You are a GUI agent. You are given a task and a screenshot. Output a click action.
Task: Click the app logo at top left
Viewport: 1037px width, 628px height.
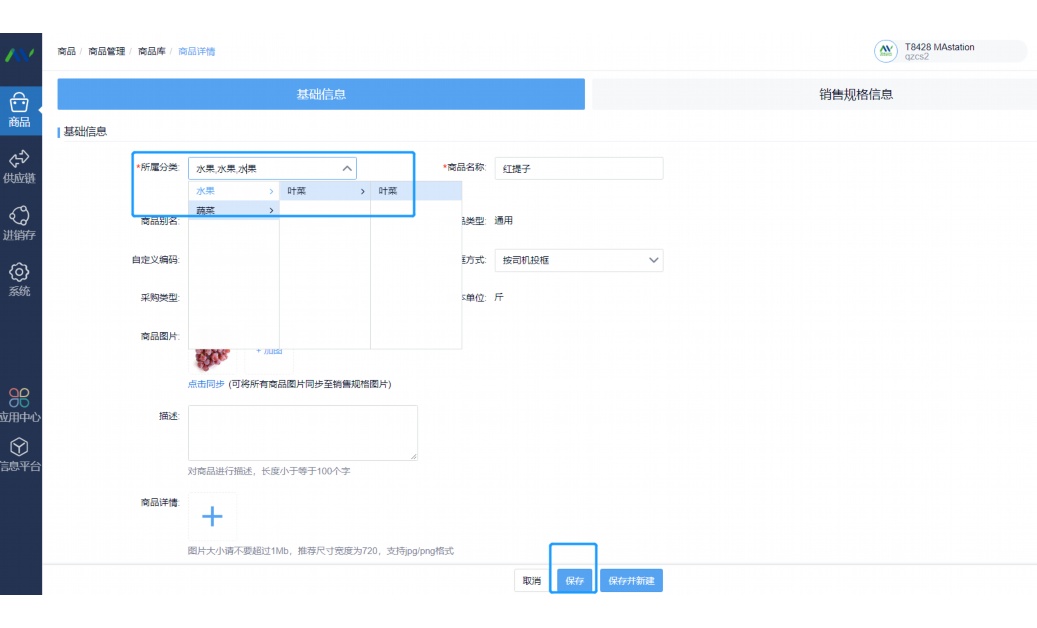point(19,53)
